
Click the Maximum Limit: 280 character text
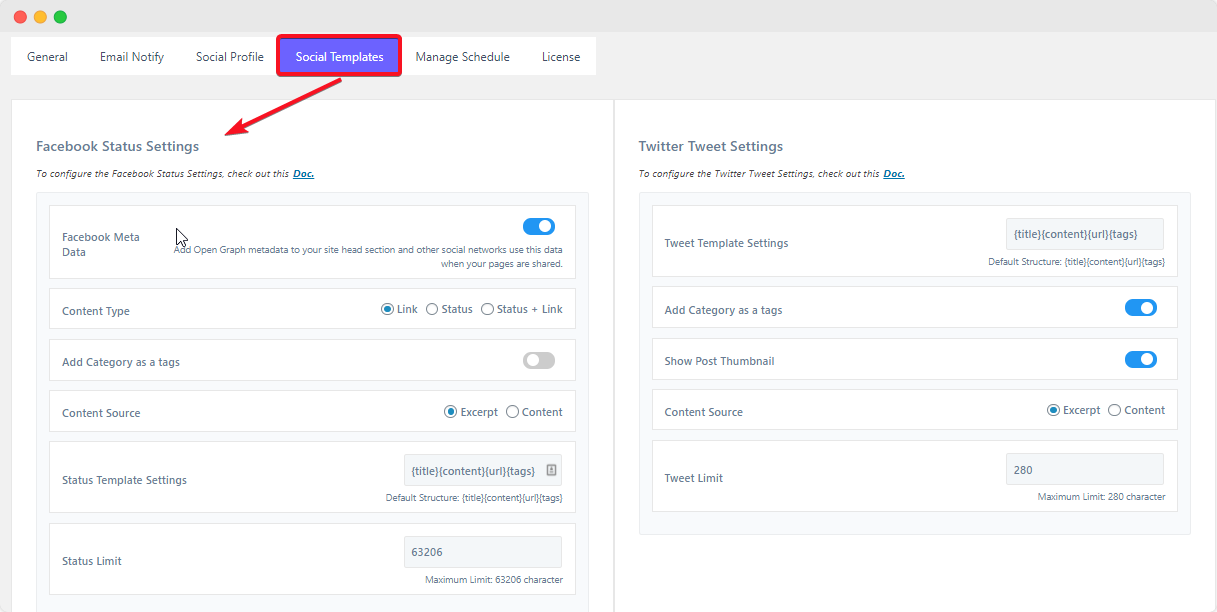(1101, 497)
